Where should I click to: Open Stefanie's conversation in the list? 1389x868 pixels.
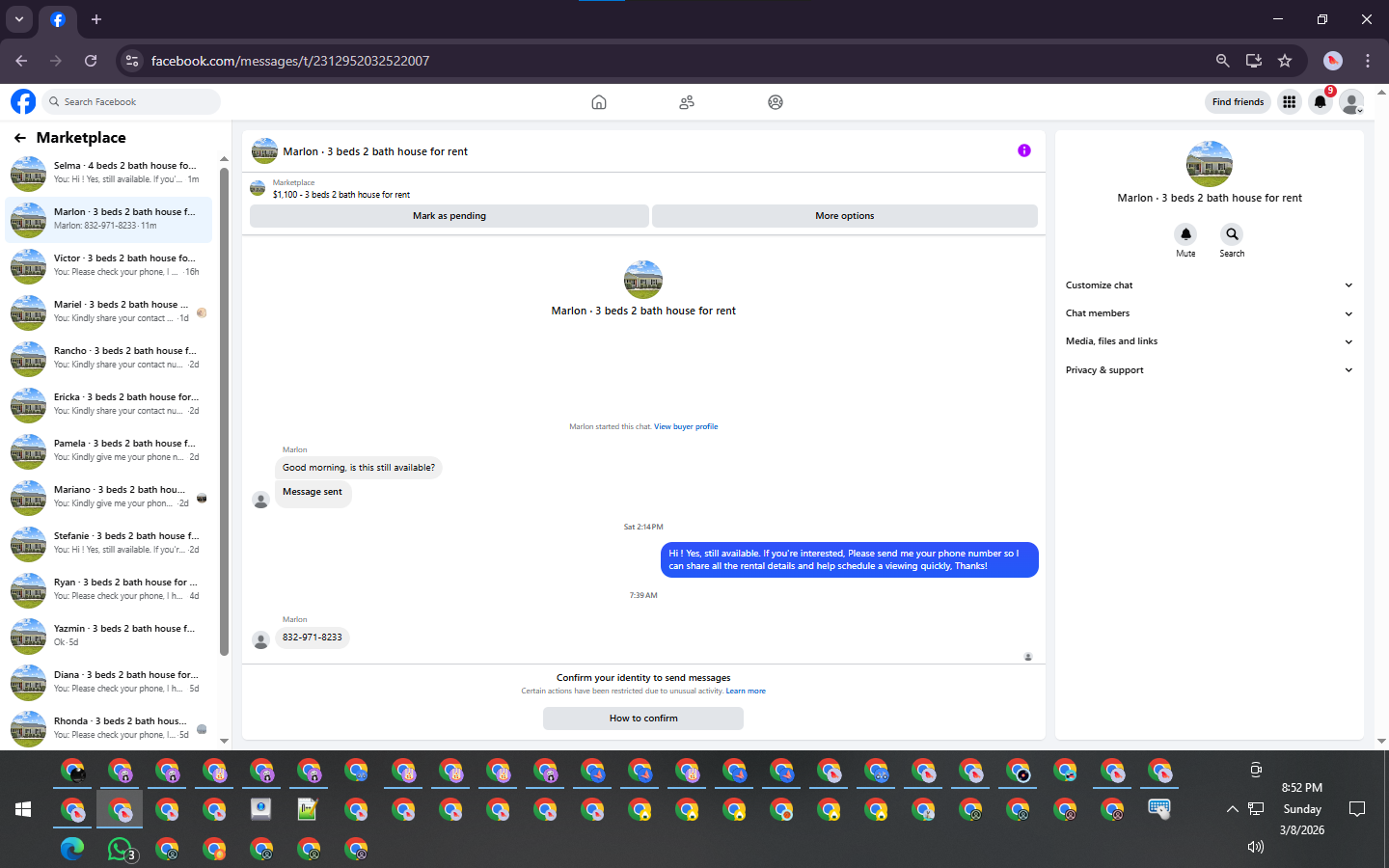coord(109,544)
